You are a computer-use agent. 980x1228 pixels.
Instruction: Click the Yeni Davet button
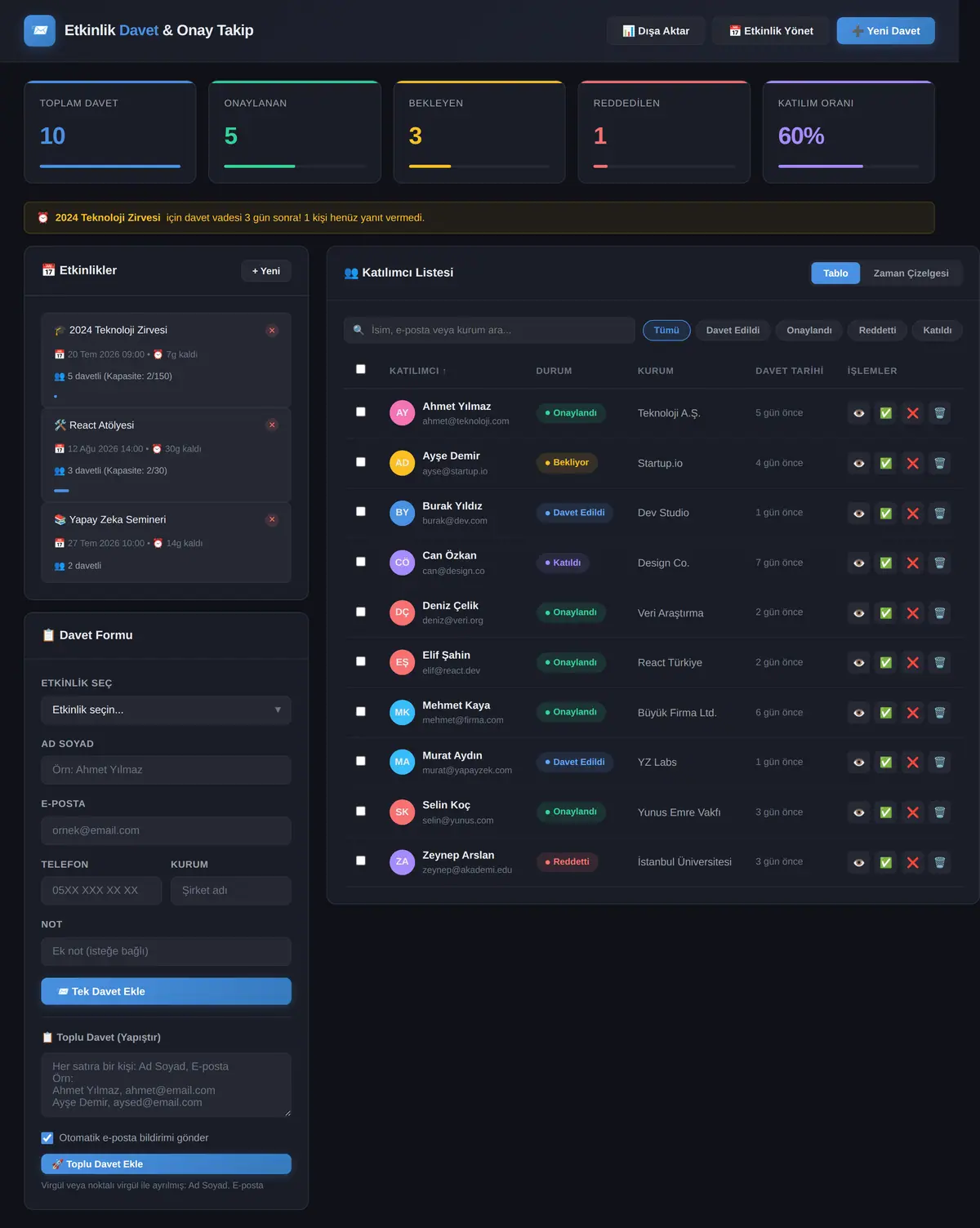point(886,31)
